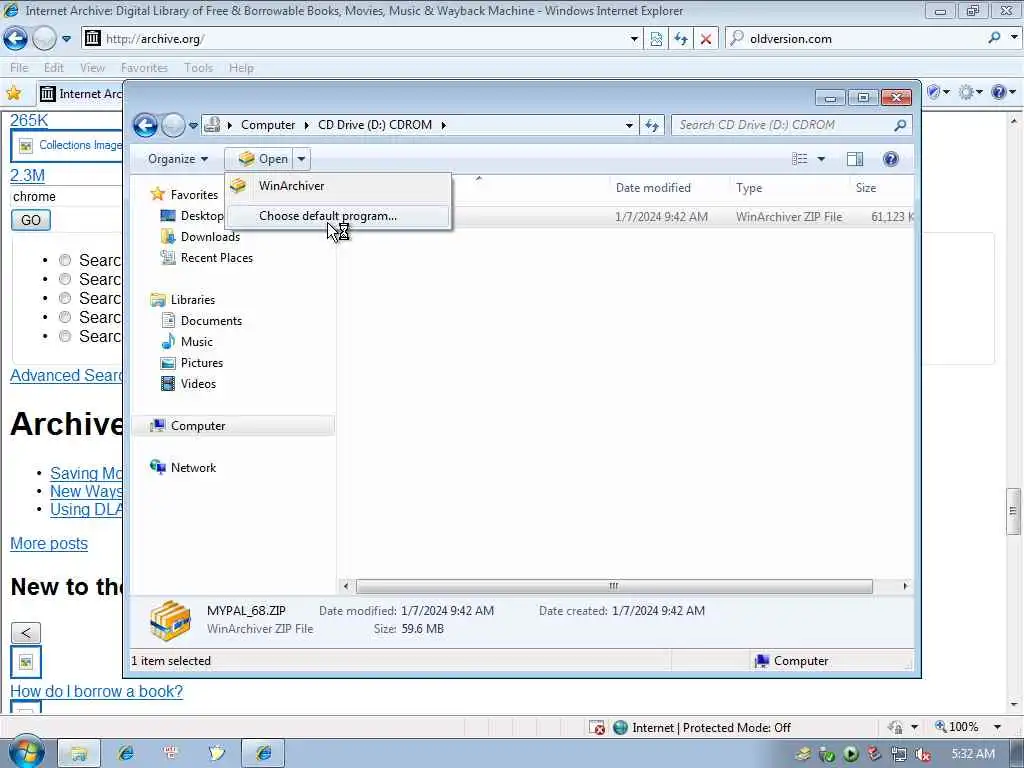
Task: Select the first Search radio button
Action: pos(65,261)
